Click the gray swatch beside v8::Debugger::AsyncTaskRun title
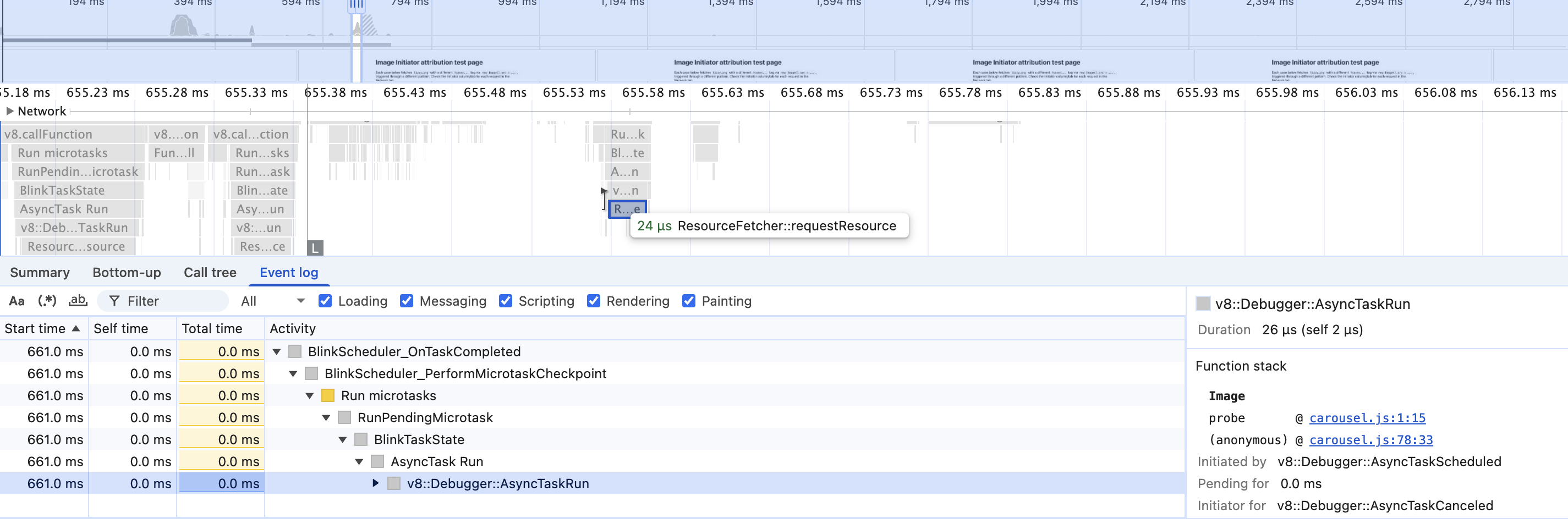 click(x=1203, y=303)
